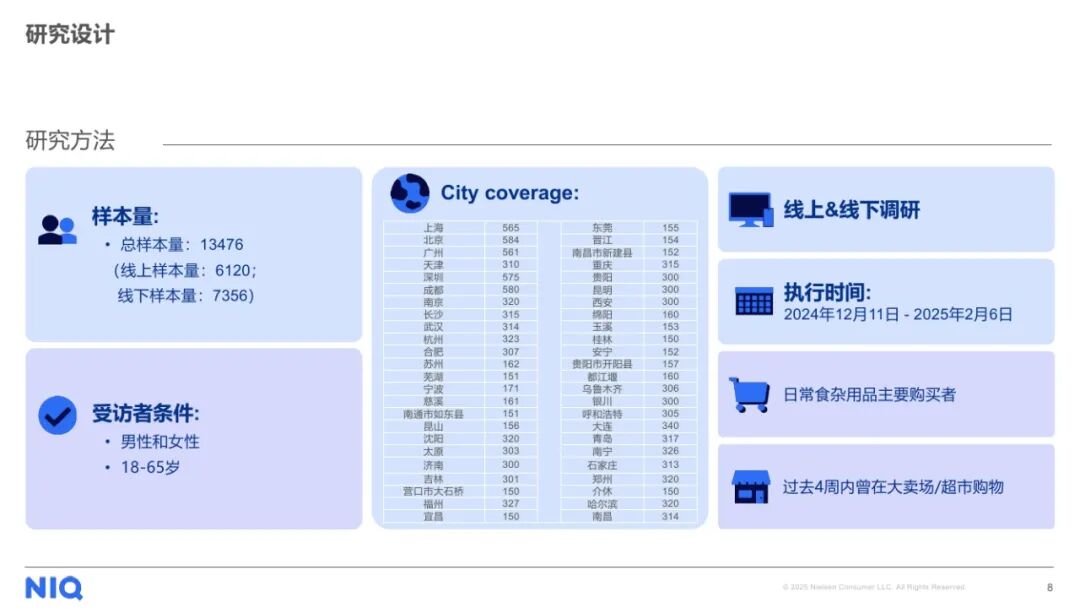
Task: Click the value 584 in the table
Action: (510, 240)
